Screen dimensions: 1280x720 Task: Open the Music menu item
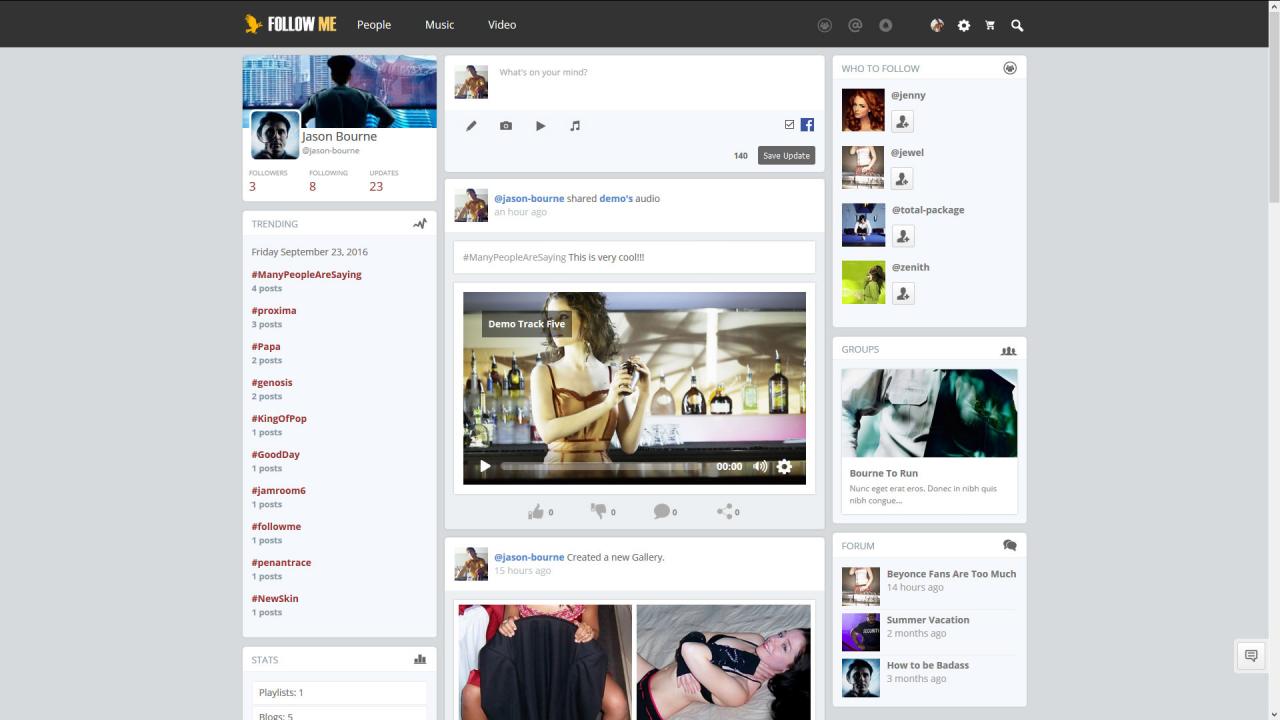(x=439, y=25)
